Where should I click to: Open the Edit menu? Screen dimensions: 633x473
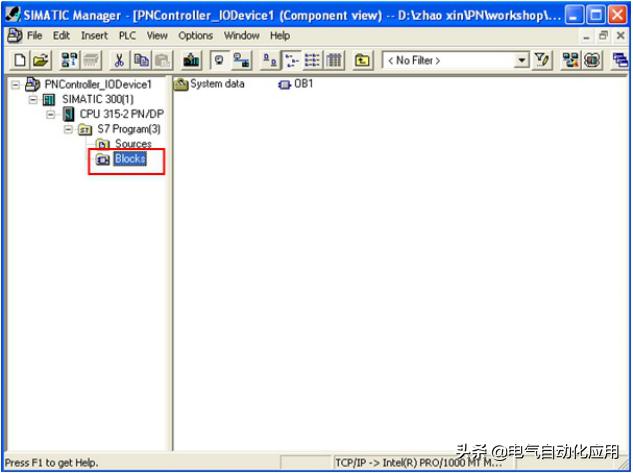point(61,36)
